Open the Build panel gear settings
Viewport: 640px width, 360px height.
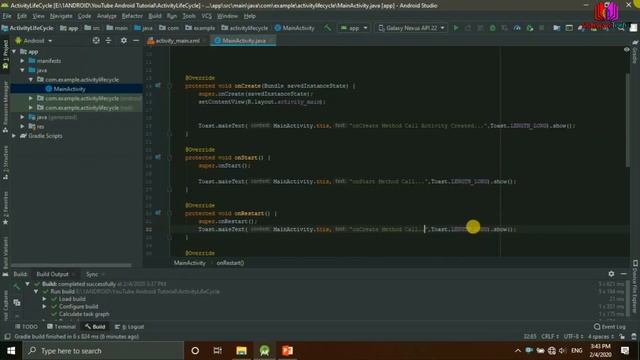point(611,274)
